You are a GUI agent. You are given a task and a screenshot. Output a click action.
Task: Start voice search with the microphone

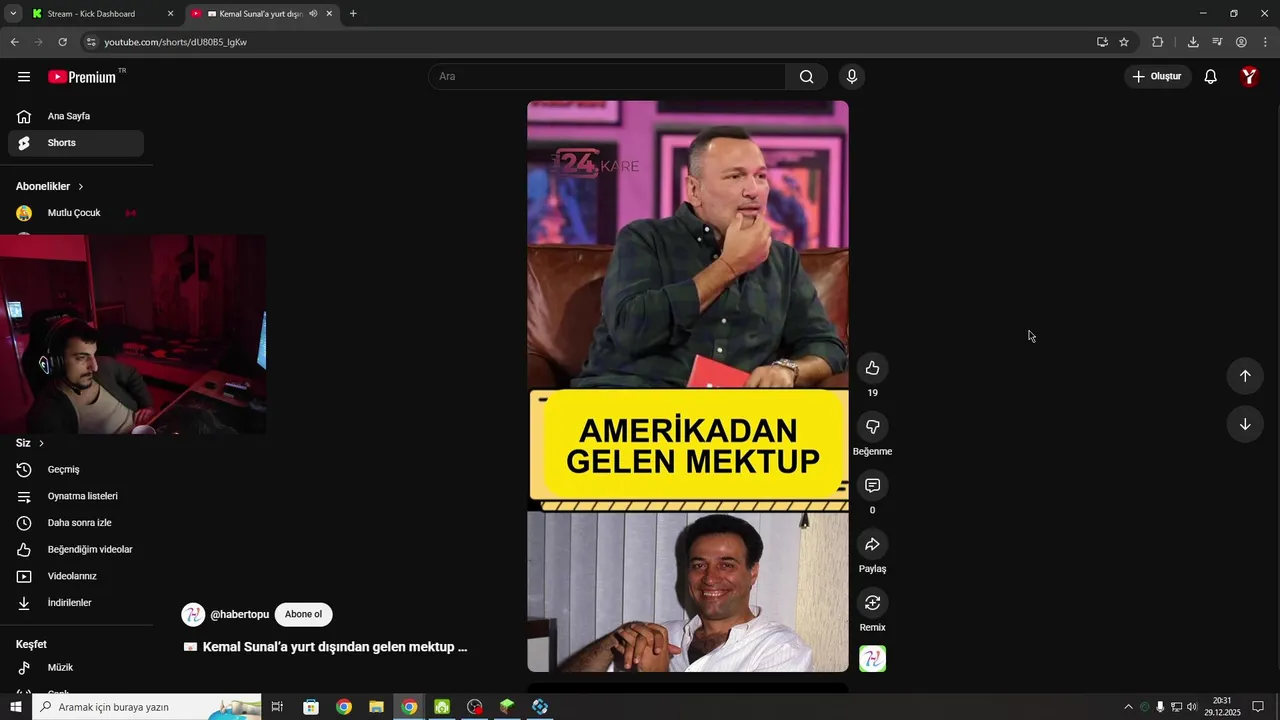click(852, 77)
